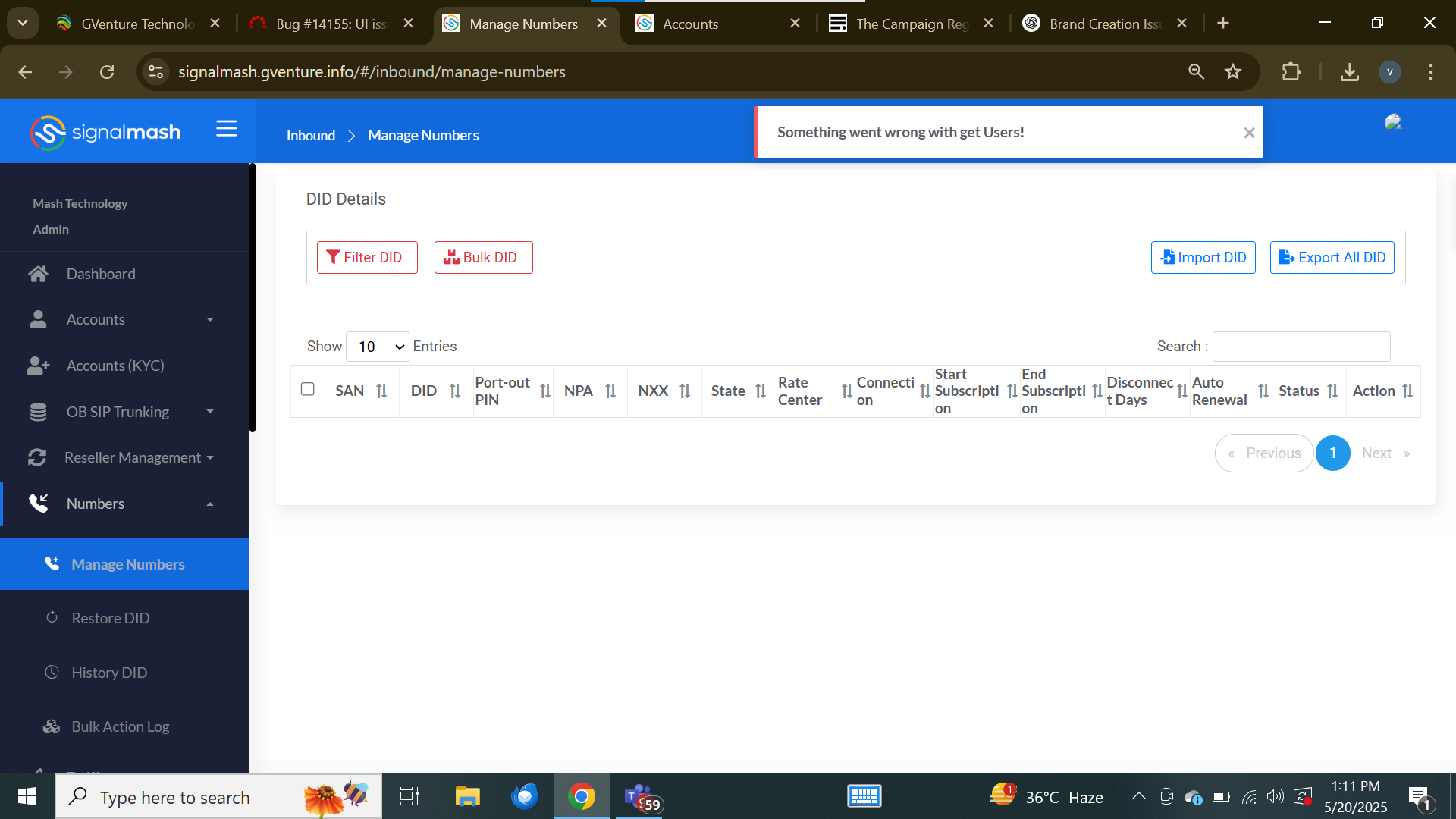Open Windows Start menu
The width and height of the screenshot is (1456, 819).
(x=27, y=797)
